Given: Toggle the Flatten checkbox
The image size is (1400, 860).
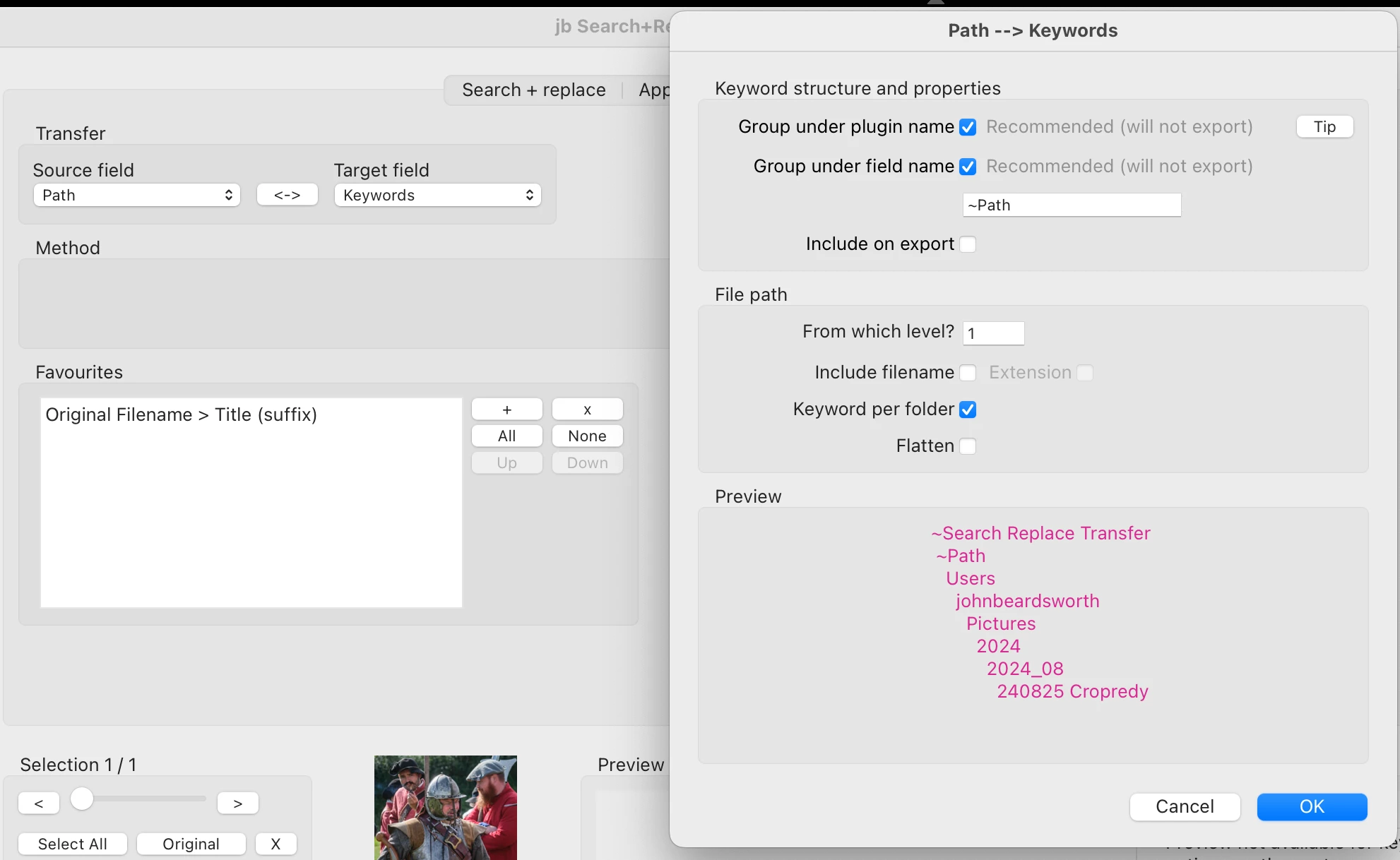Looking at the screenshot, I should [x=968, y=446].
